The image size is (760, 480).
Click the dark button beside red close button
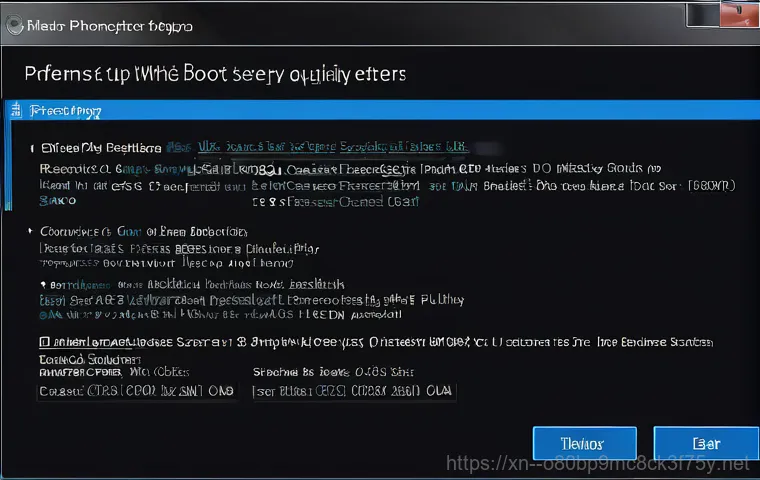703,15
